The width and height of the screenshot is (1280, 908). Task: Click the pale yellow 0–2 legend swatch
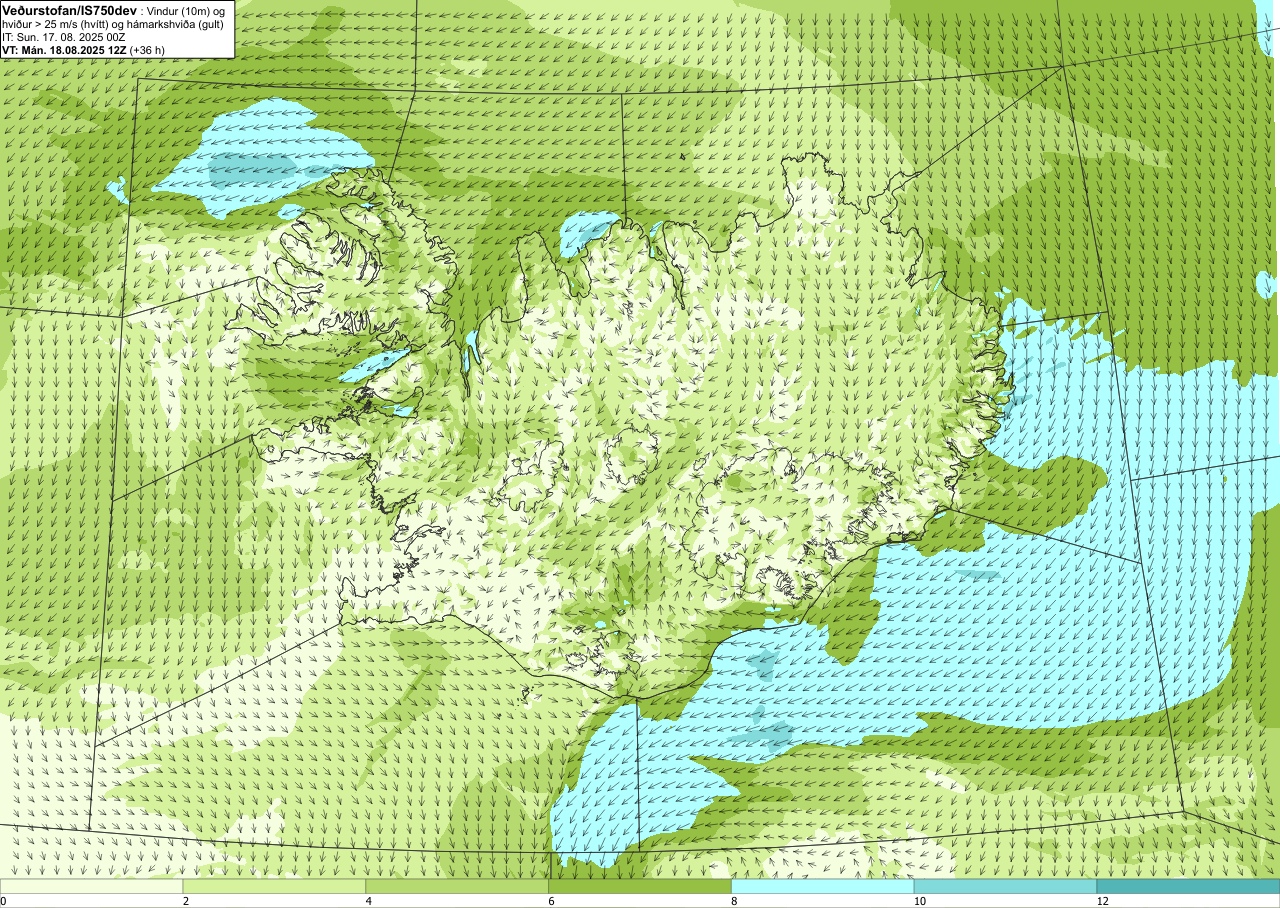91,886
